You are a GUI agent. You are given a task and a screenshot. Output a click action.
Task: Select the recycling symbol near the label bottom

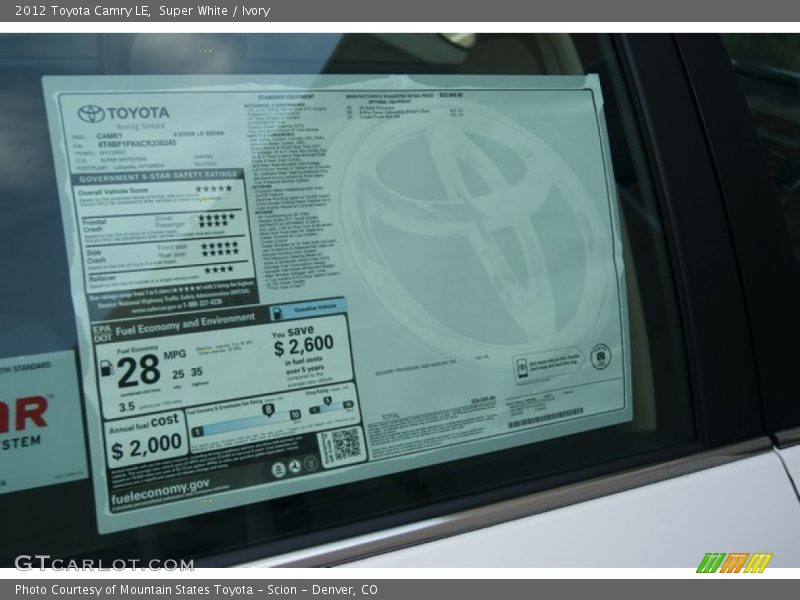click(297, 465)
